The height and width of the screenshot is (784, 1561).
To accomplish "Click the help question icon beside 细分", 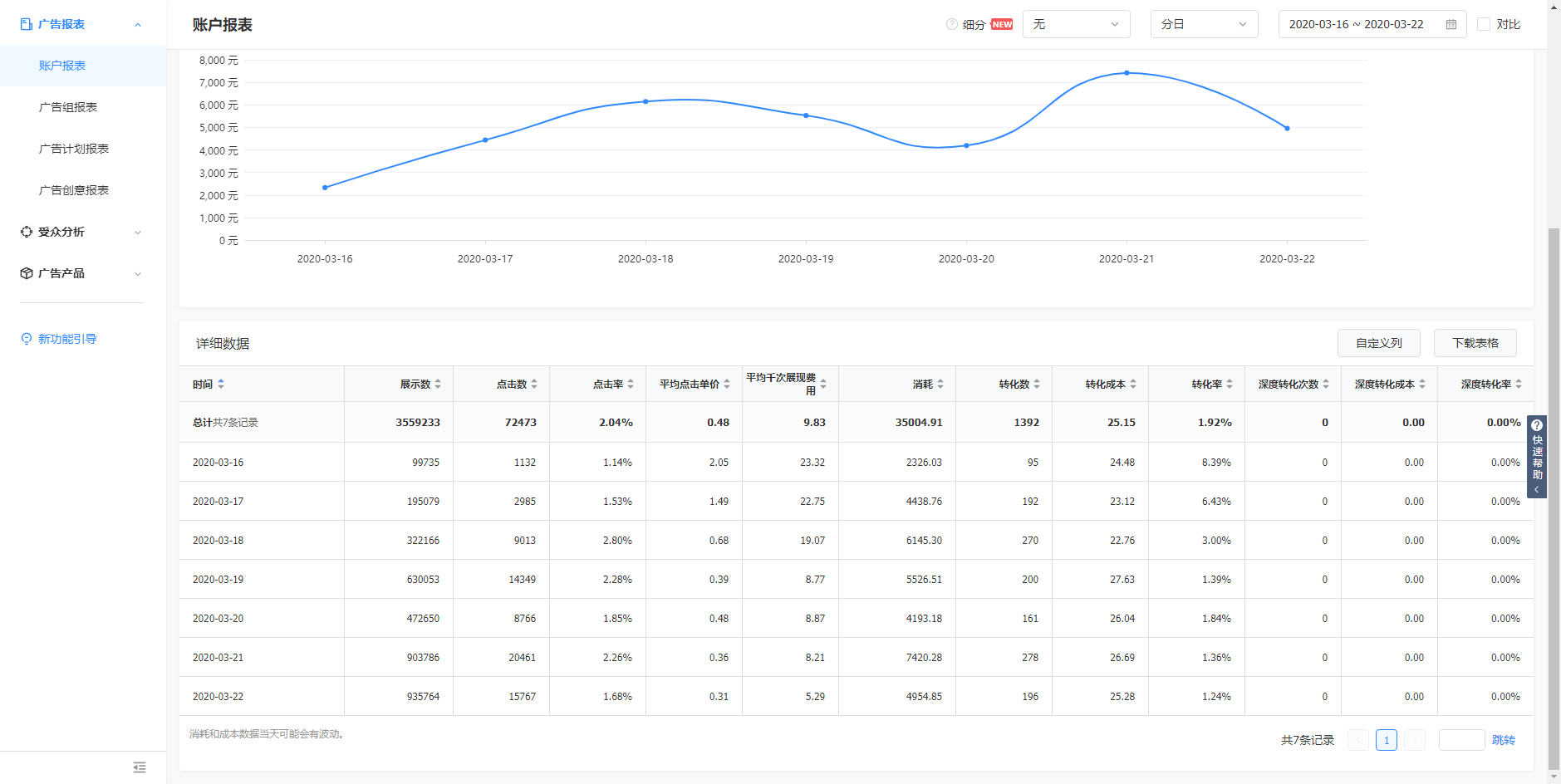I will coord(951,24).
